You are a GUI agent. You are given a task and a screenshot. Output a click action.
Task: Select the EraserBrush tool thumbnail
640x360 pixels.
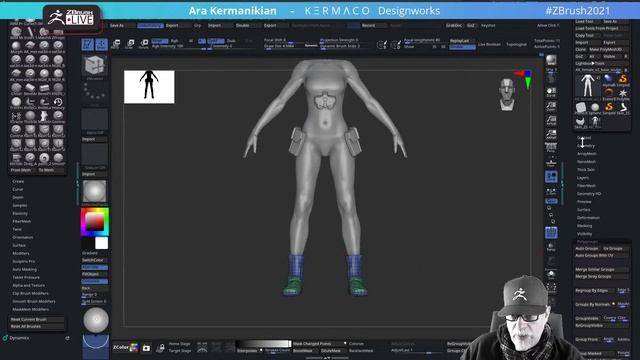(608, 93)
